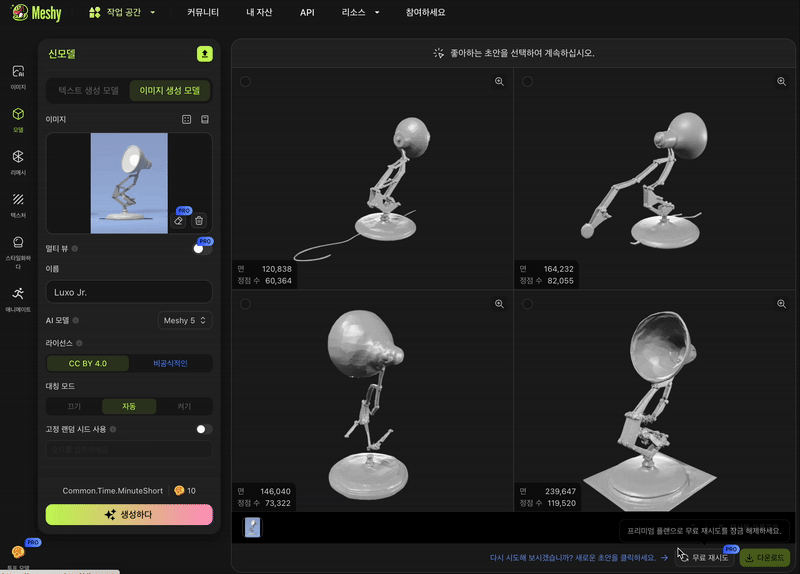Click the seed number input field

[129, 450]
